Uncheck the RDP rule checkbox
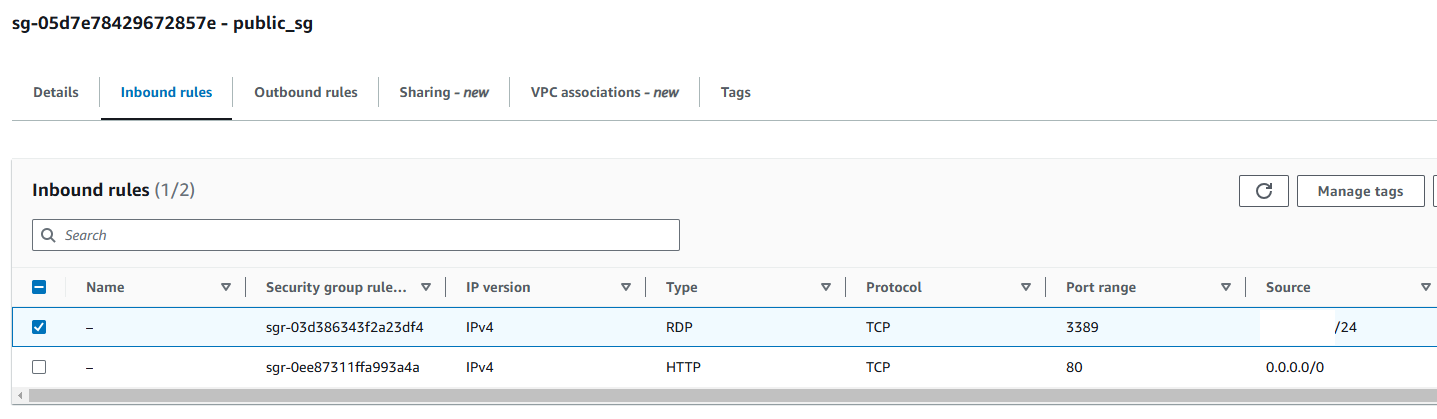The width and height of the screenshot is (1437, 419). pyautogui.click(x=39, y=327)
